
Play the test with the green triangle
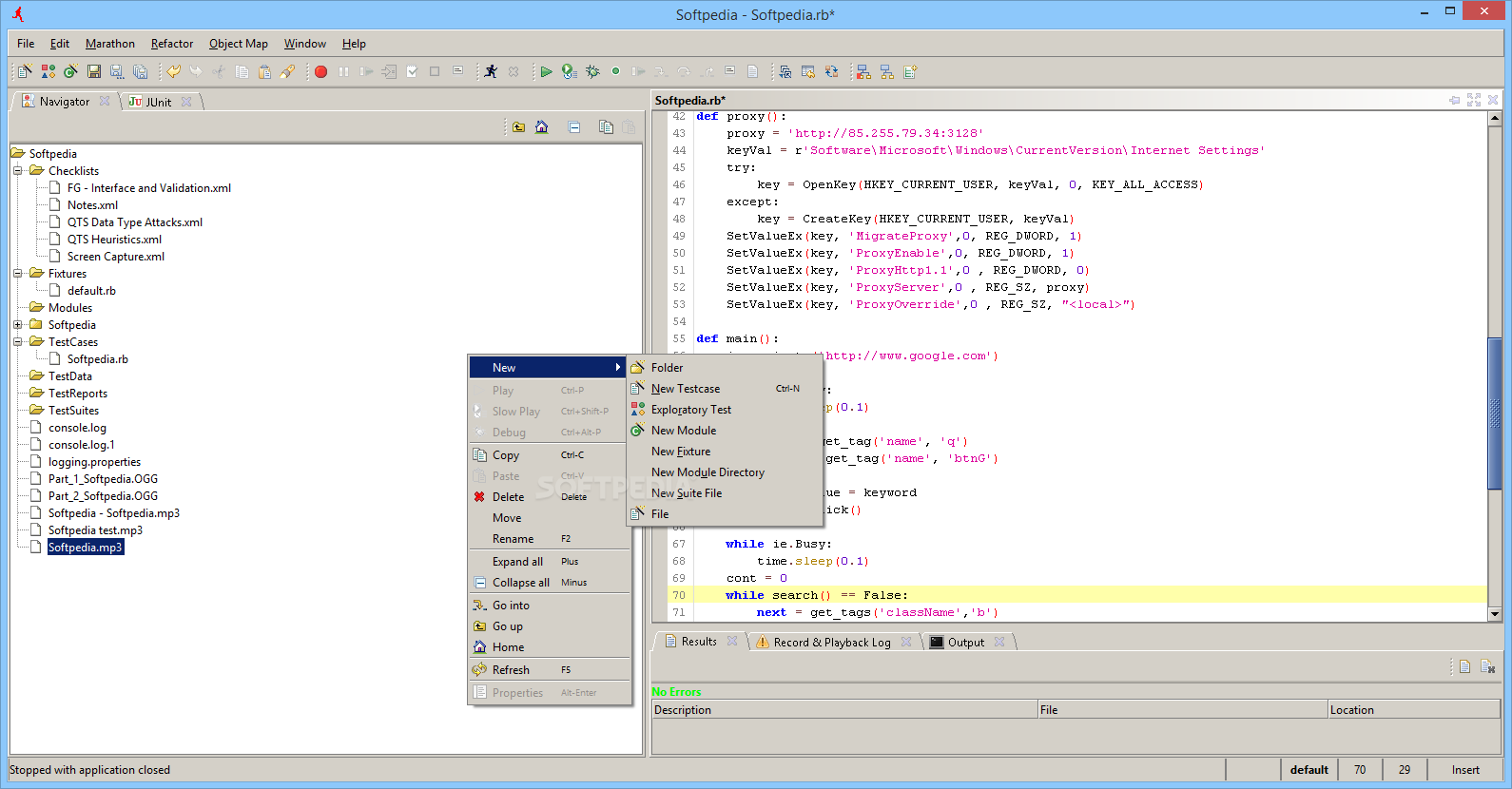(x=546, y=71)
